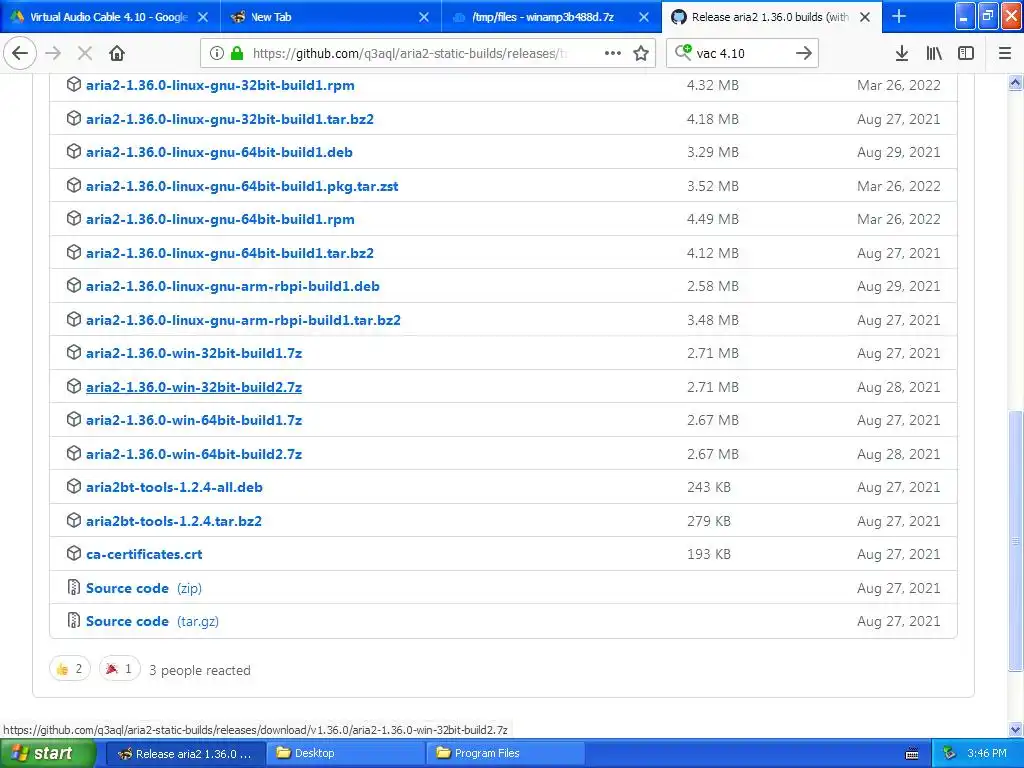The height and width of the screenshot is (768, 1024).
Task: Add a party popper reaction
Action: click(x=120, y=668)
